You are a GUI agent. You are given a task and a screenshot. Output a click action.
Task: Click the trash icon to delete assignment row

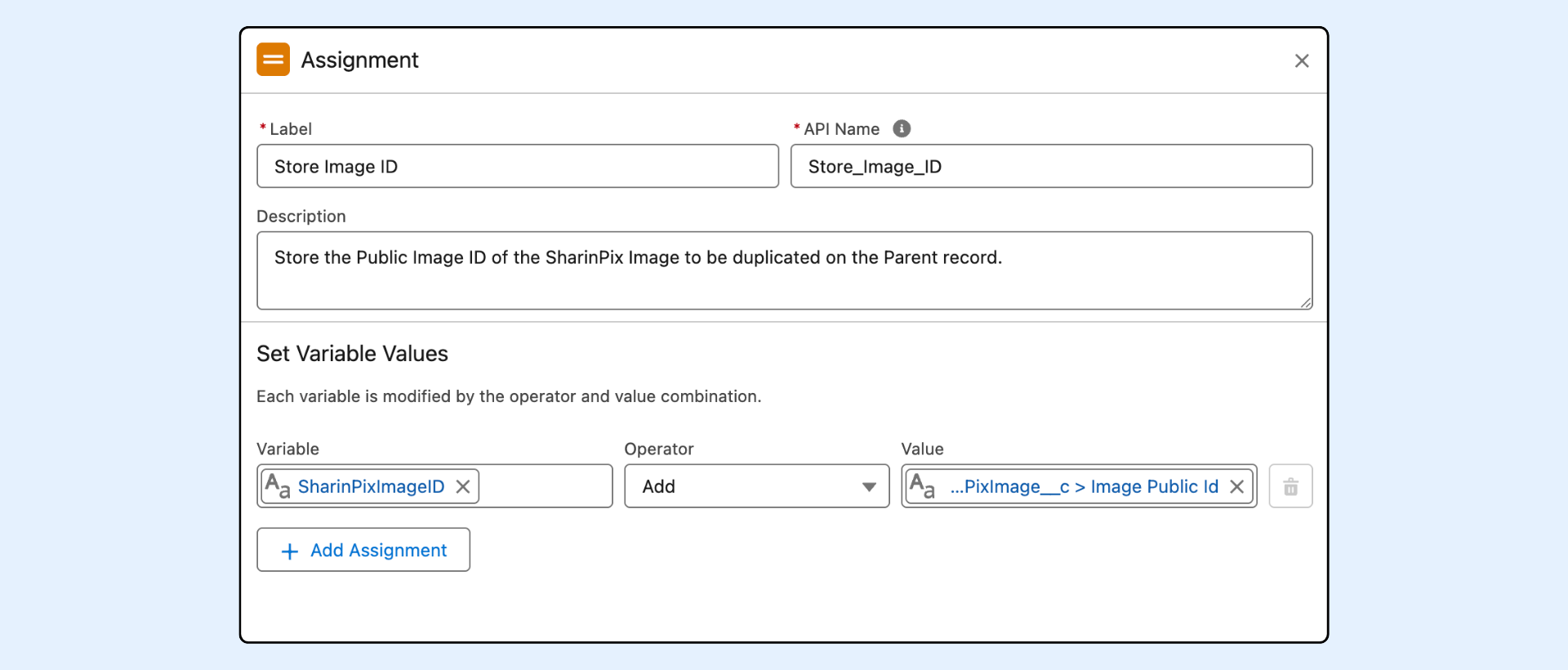(1290, 487)
